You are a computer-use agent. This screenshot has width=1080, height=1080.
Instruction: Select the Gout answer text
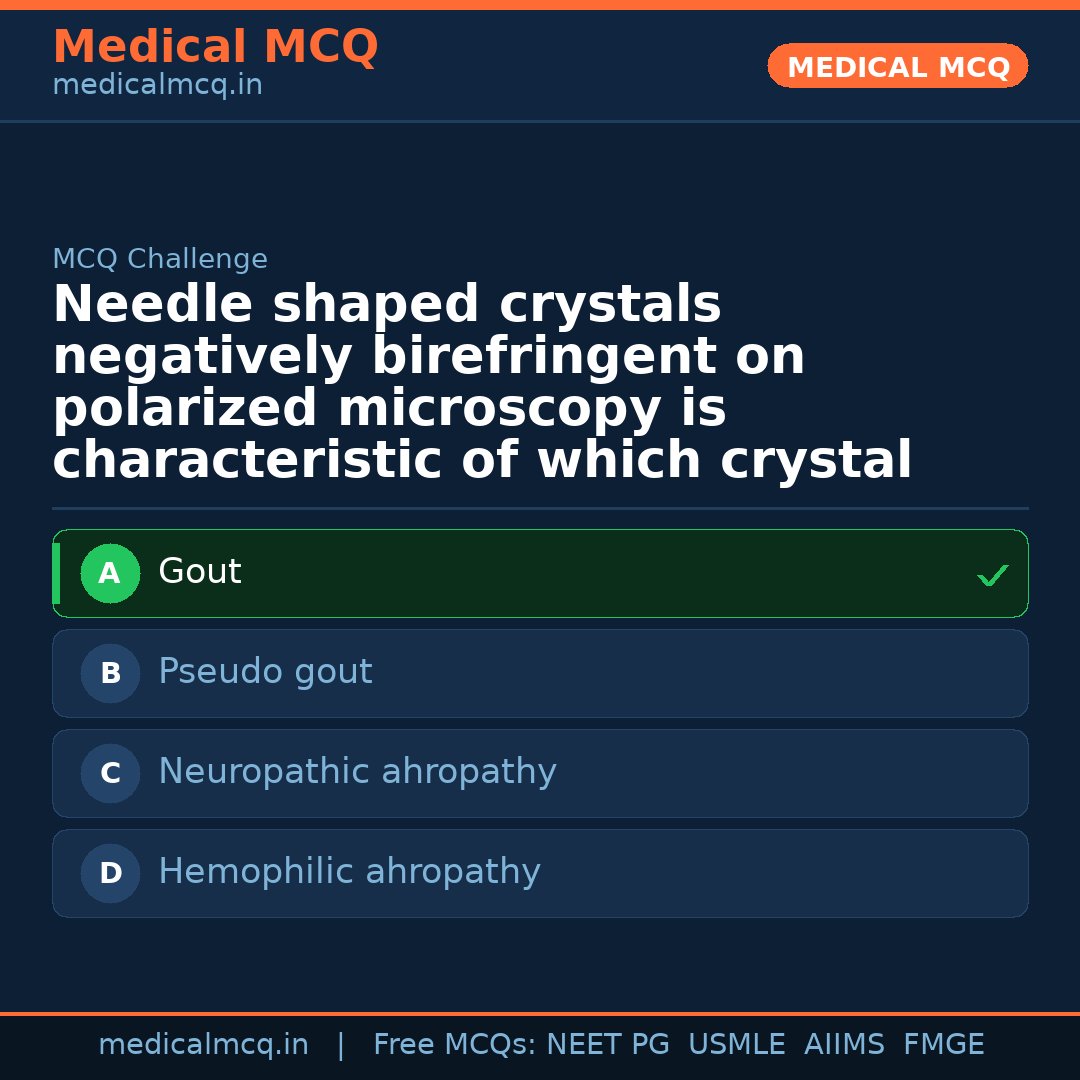point(200,572)
